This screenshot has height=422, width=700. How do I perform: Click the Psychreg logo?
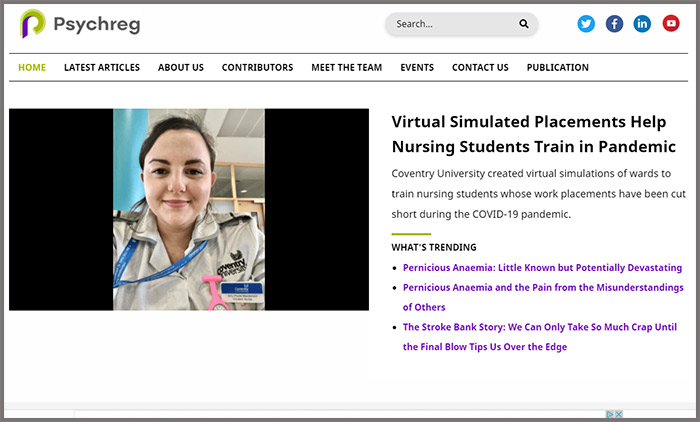(80, 24)
